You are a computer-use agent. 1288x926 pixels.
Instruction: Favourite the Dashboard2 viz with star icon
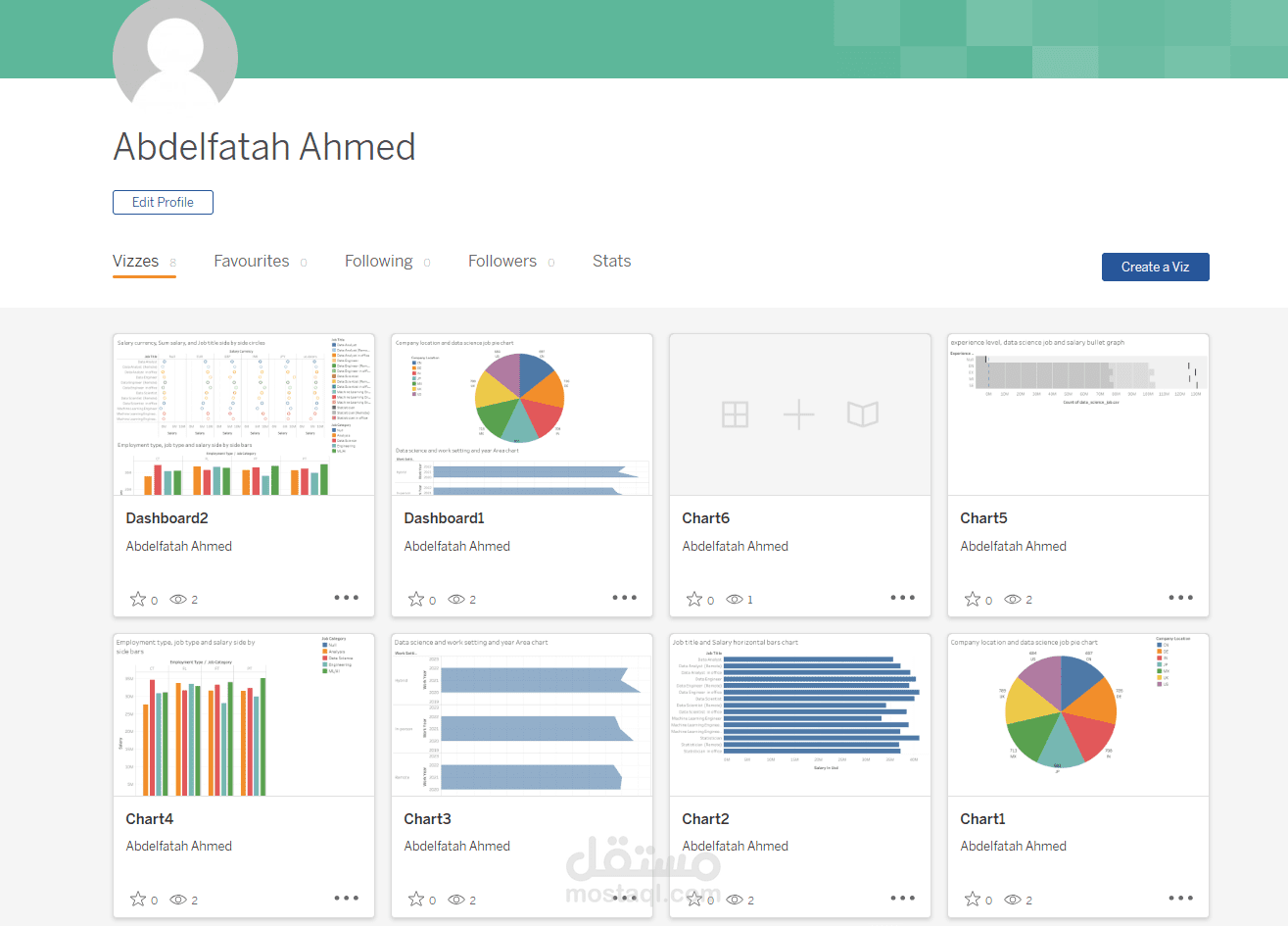[138, 599]
